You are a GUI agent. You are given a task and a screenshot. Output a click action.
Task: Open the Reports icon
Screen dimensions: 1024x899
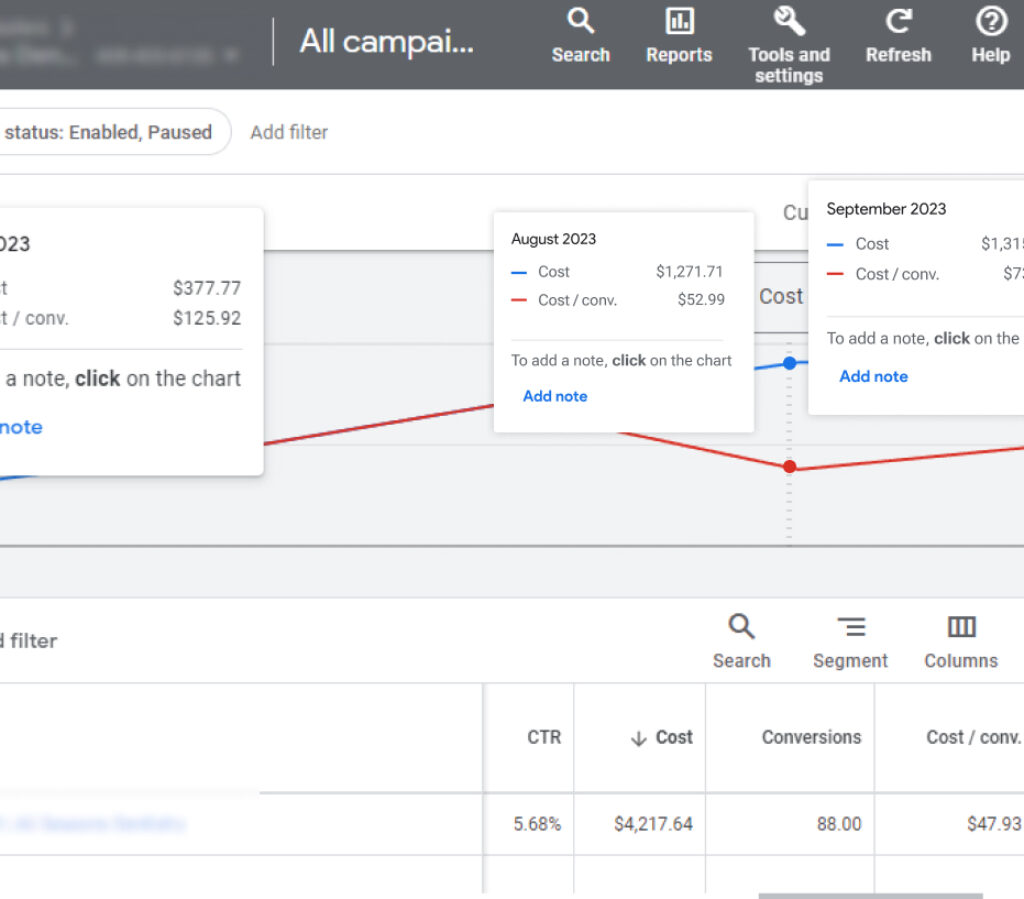[x=679, y=21]
